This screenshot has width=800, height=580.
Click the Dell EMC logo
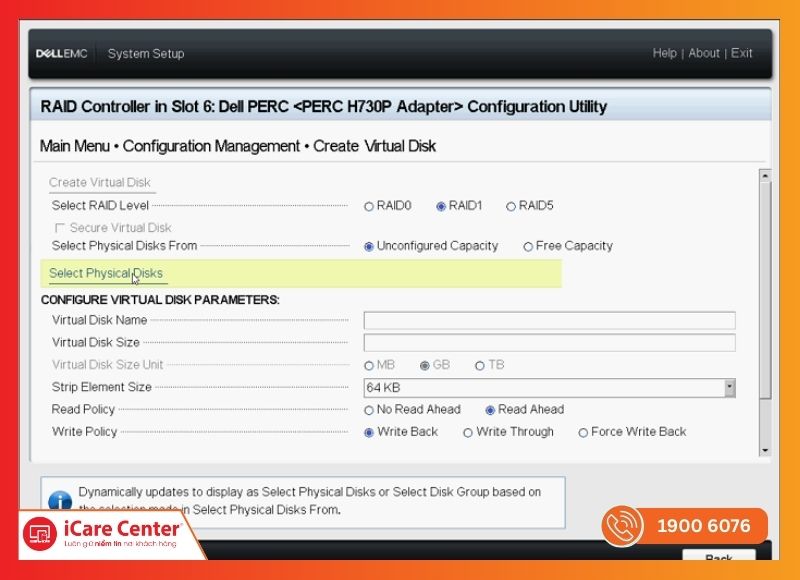click(61, 54)
